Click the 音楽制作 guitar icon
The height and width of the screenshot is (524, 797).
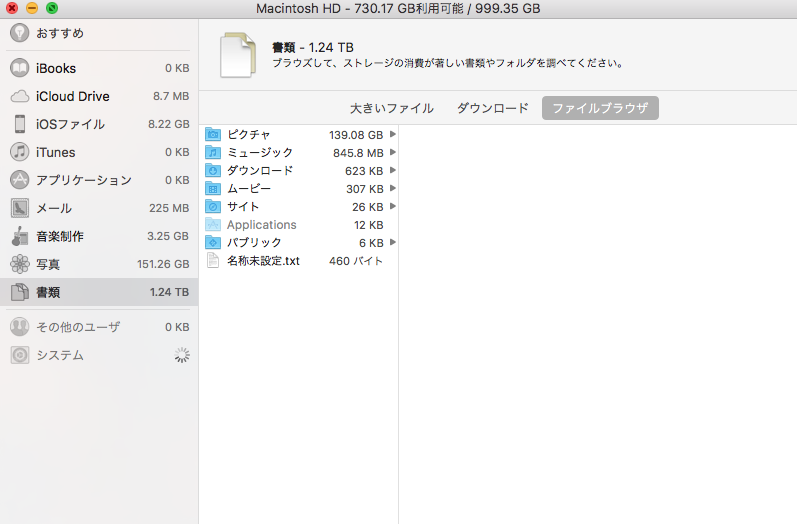pyautogui.click(x=19, y=236)
